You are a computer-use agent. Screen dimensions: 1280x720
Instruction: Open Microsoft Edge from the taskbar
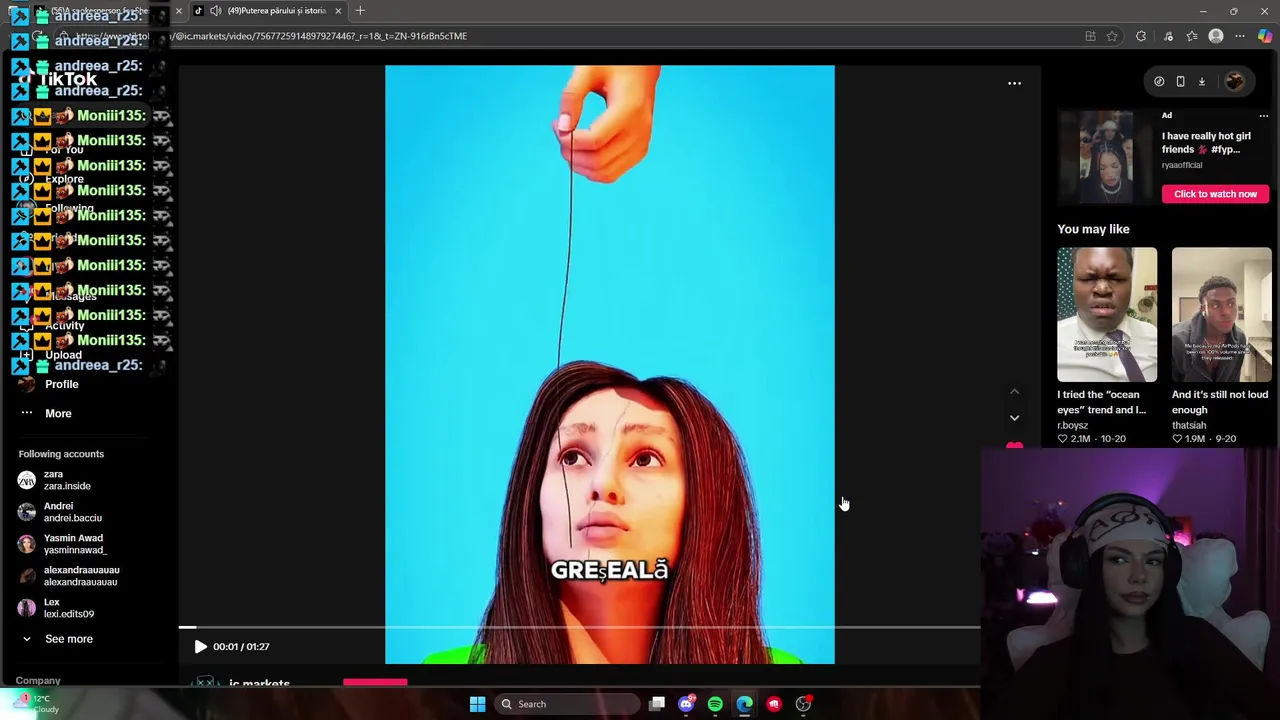pyautogui.click(x=745, y=704)
